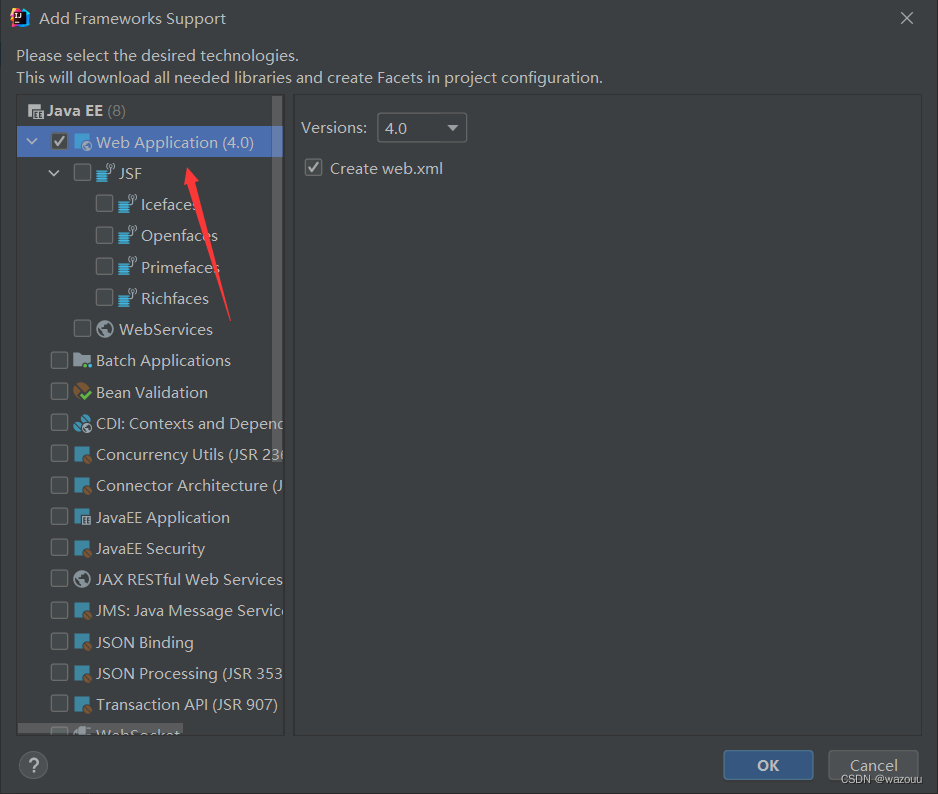The image size is (938, 794).
Task: Tick the Openfaces checkbox
Action: pos(104,235)
